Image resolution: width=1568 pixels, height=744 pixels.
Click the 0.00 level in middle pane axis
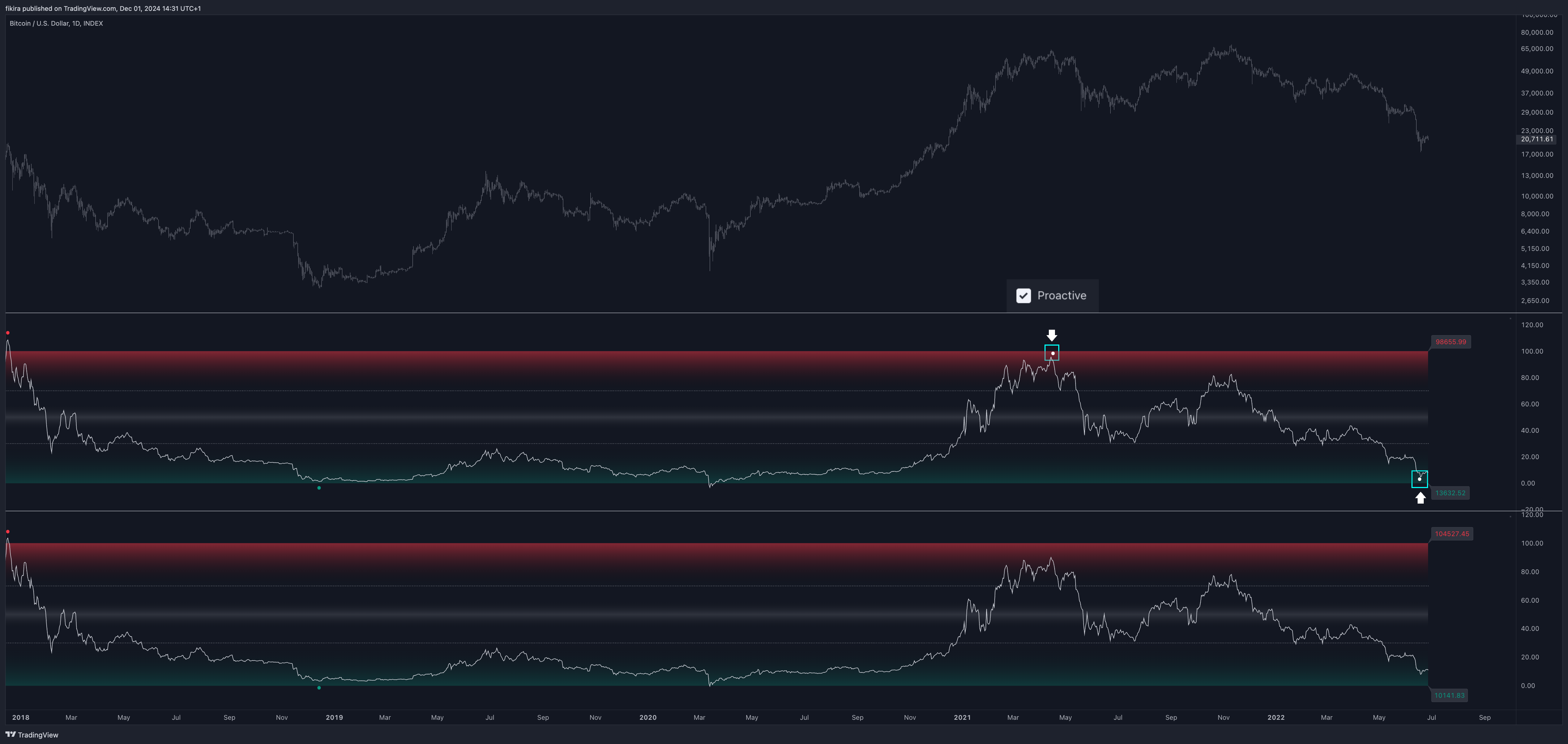coord(1528,483)
